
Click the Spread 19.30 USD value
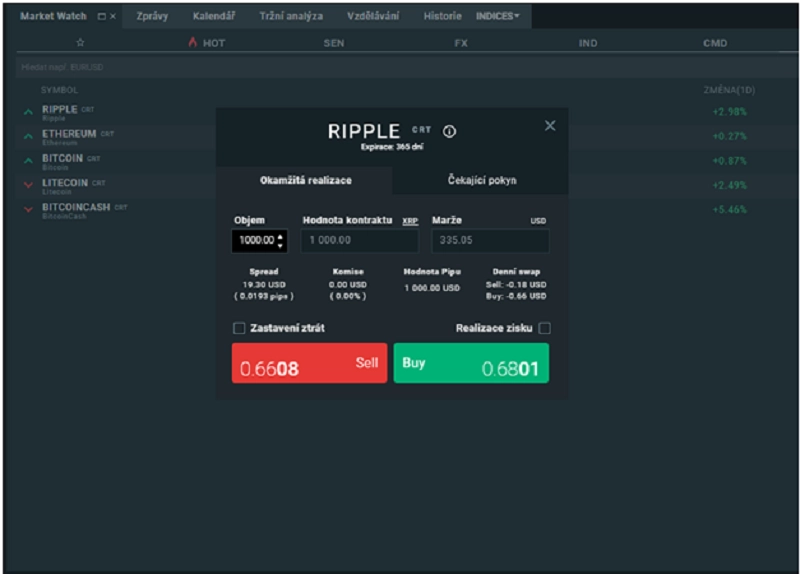coord(264,285)
